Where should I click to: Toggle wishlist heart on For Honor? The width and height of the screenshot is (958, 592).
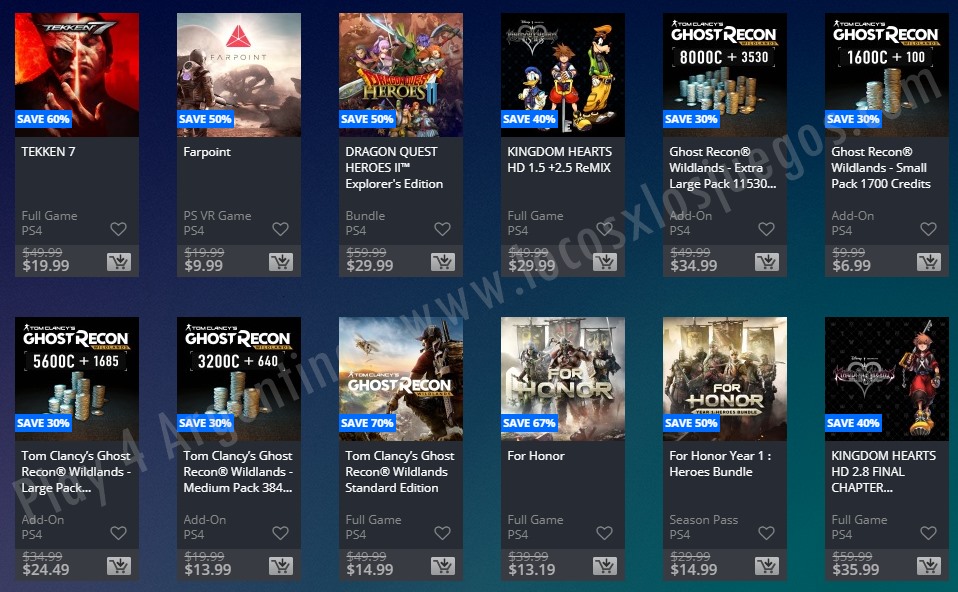pyautogui.click(x=604, y=533)
